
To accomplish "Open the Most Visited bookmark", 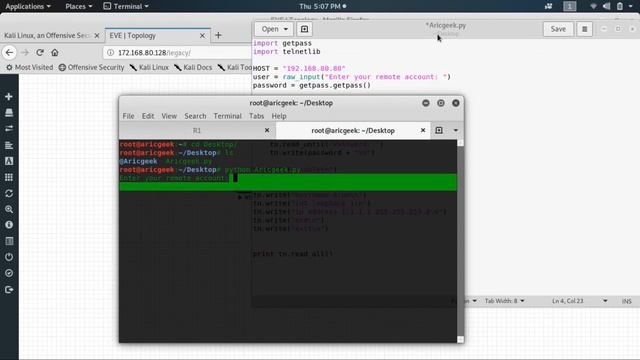I will 29,67.
